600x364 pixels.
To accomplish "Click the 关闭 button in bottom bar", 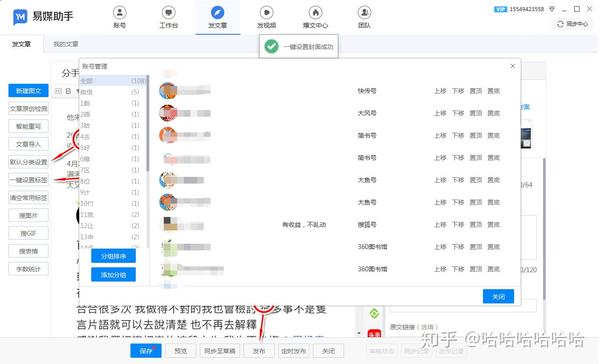I will (328, 351).
